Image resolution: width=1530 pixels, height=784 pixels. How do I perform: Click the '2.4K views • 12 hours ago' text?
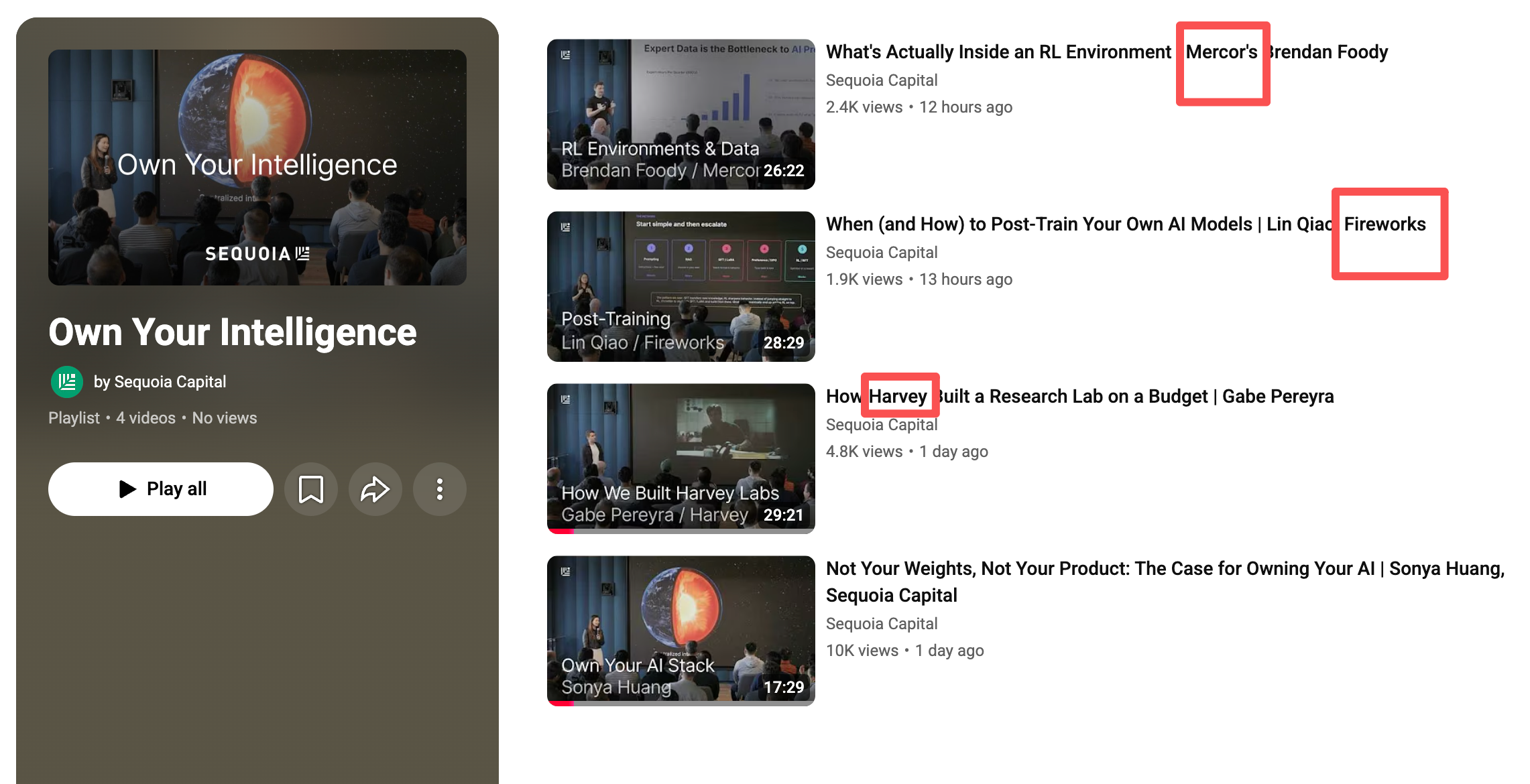[919, 107]
